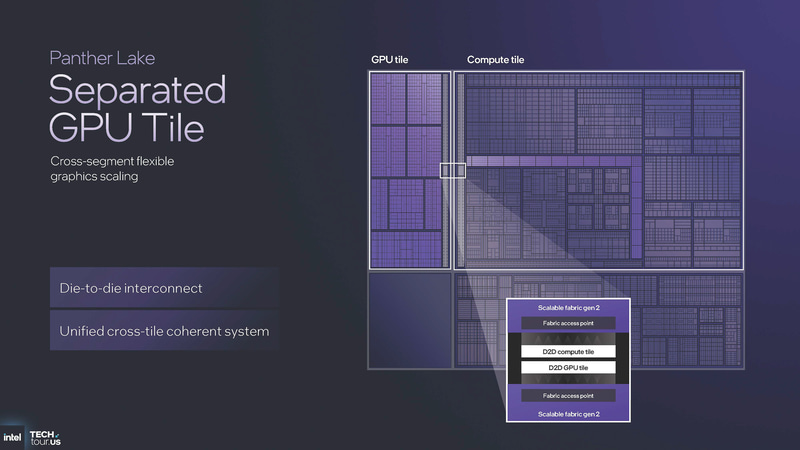This screenshot has width=800, height=450.
Task: Click the "D2D GPU tile" block
Action: [568, 367]
